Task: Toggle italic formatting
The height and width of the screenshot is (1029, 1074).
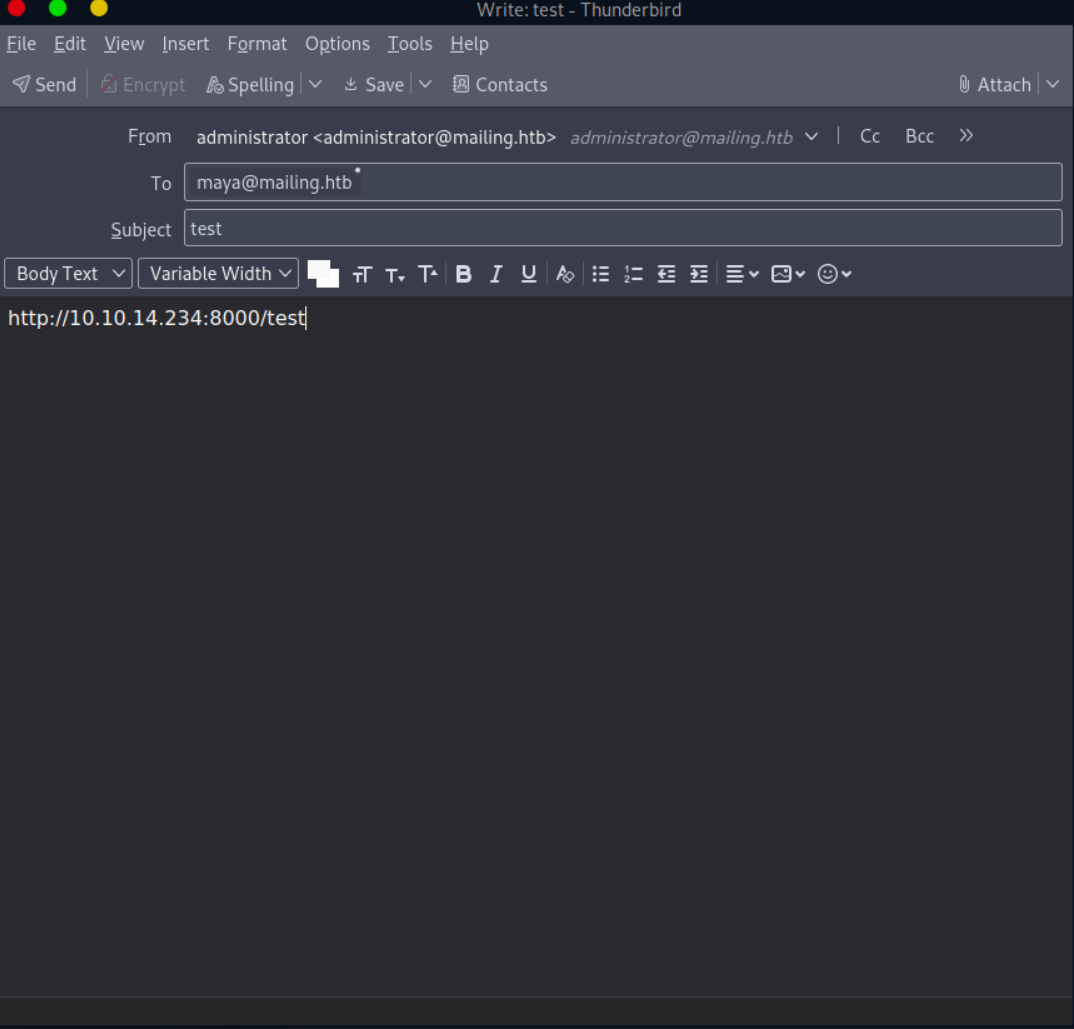Action: point(496,274)
